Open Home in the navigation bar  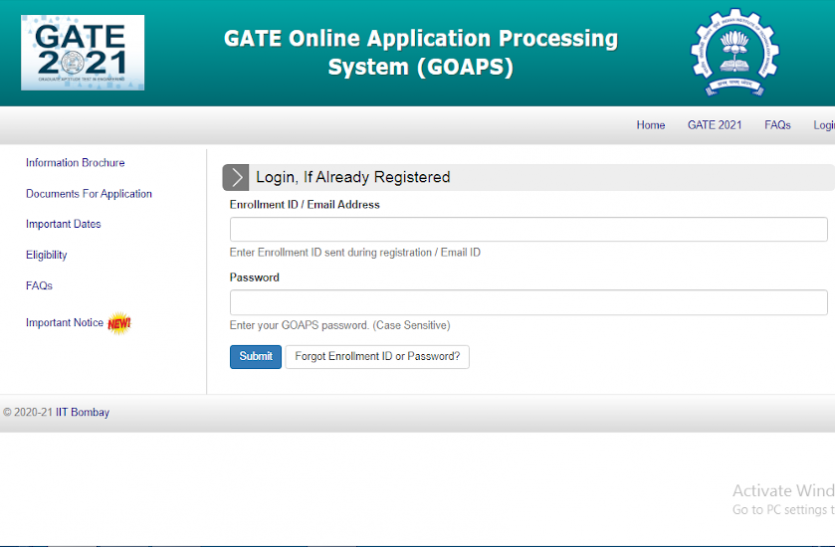pyautogui.click(x=651, y=125)
